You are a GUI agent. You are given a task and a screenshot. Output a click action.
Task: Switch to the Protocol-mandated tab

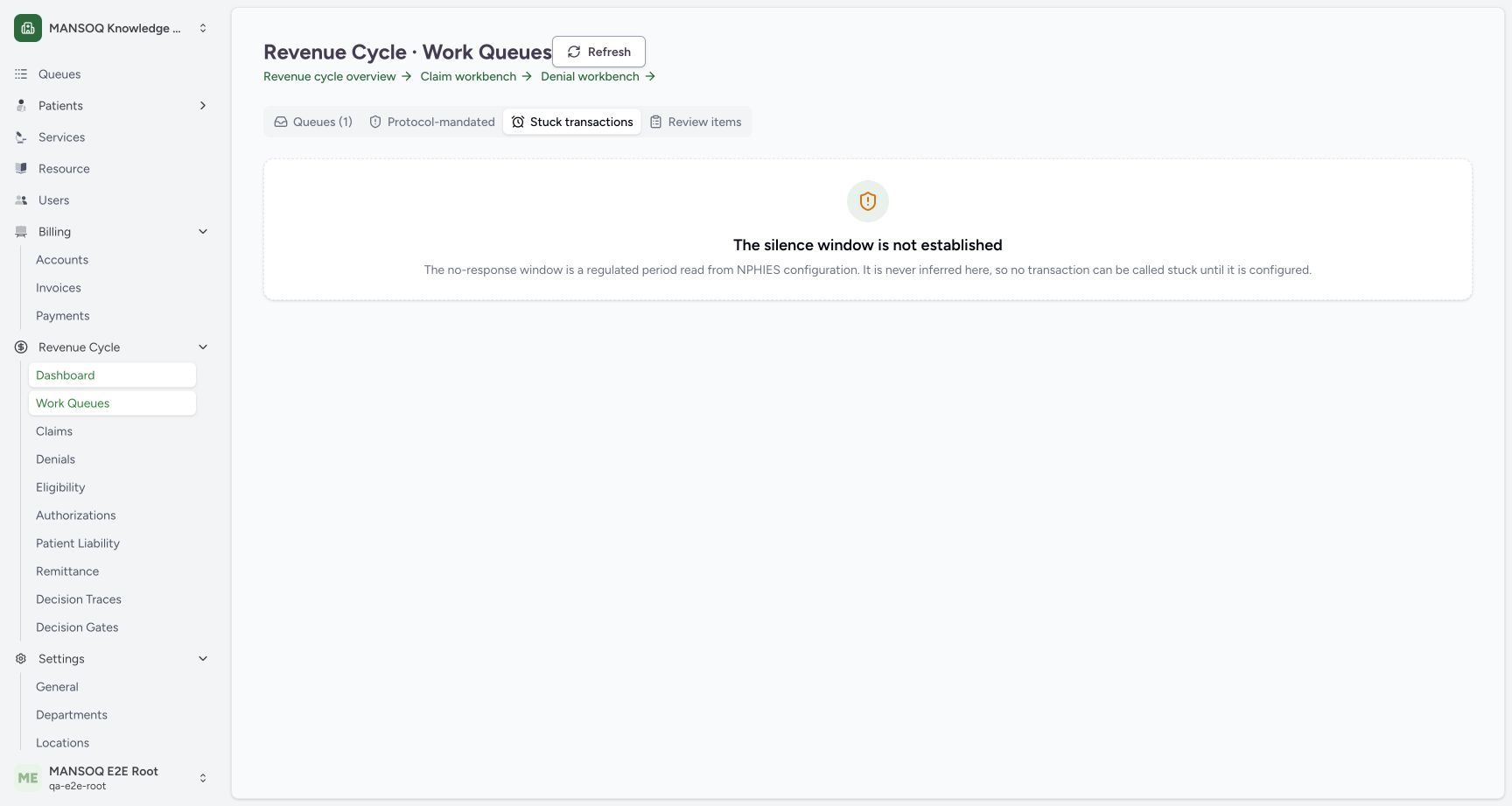[x=432, y=122]
